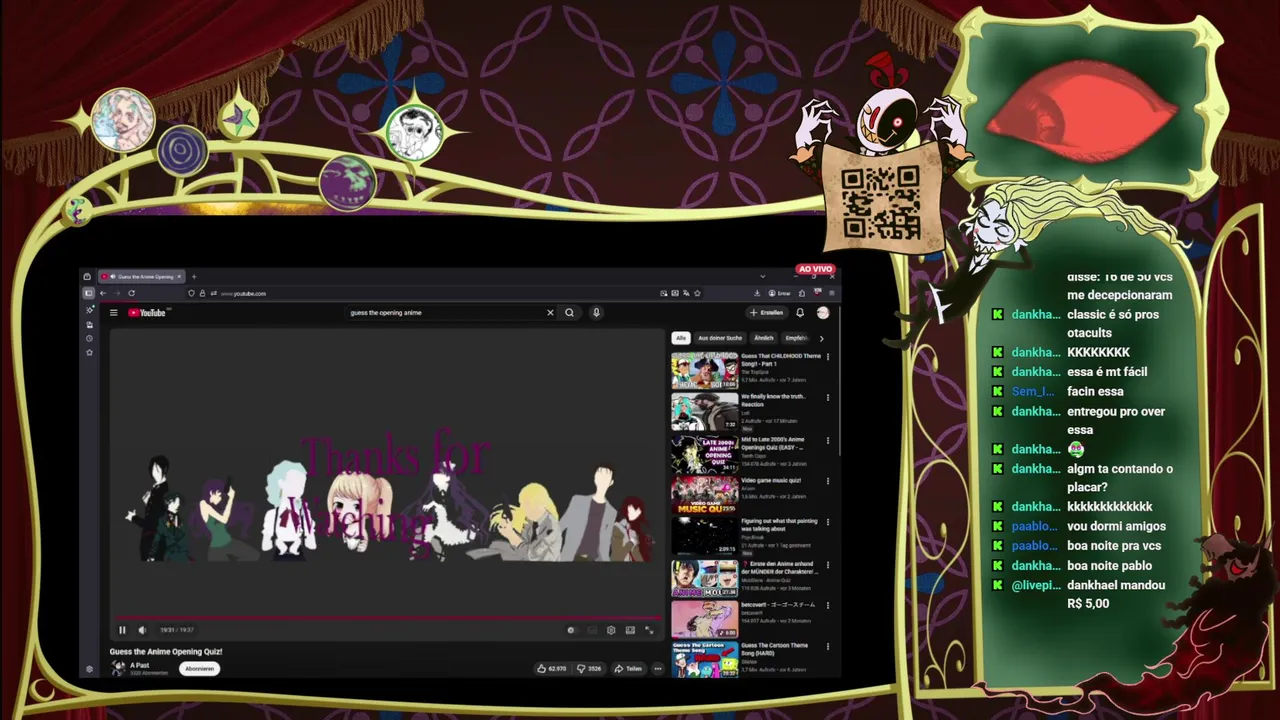Select the partially visible Empfohlen chip
1280x720 pixels.
[x=796, y=338]
